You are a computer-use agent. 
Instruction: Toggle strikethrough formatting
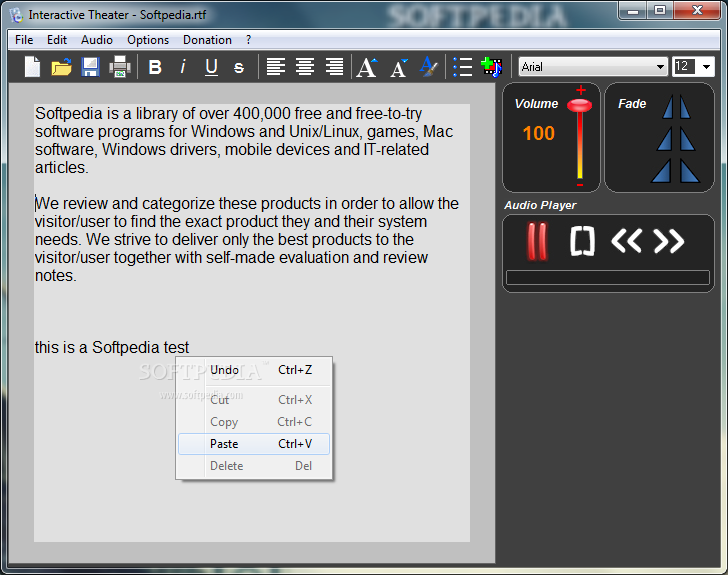pyautogui.click(x=239, y=68)
